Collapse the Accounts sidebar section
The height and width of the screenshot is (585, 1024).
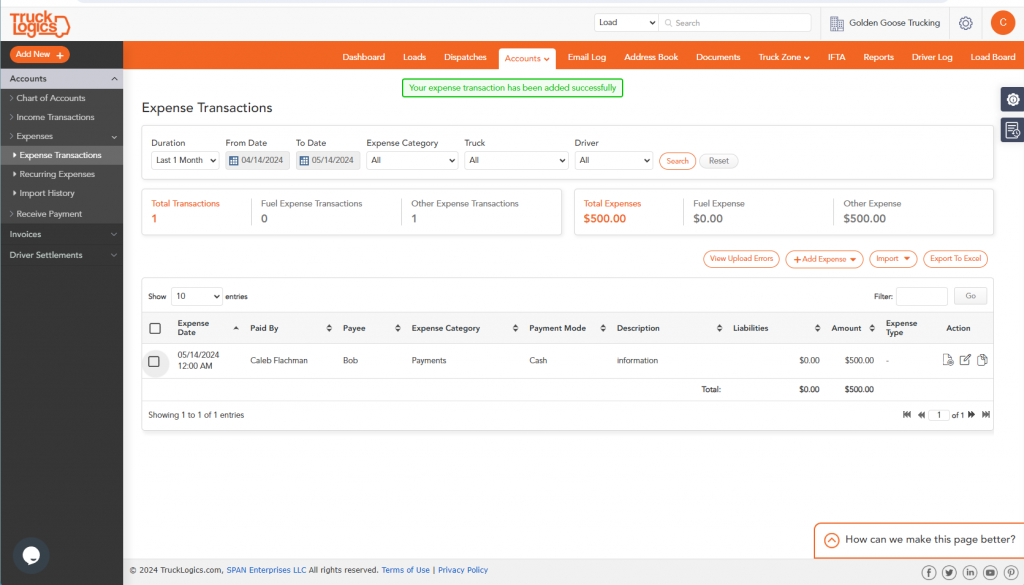[x=62, y=78]
